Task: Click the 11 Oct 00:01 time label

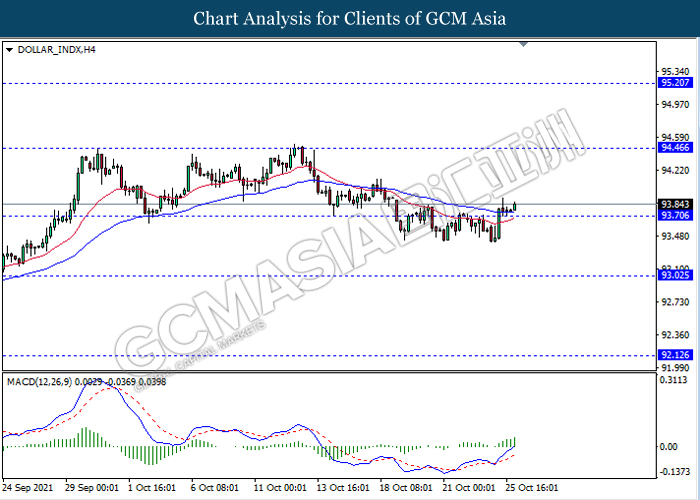Action: 280,488
